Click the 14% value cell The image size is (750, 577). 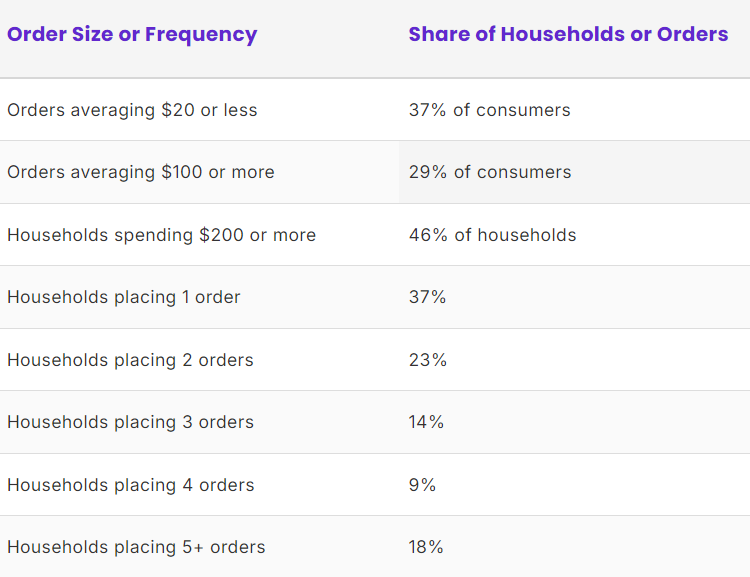click(426, 422)
